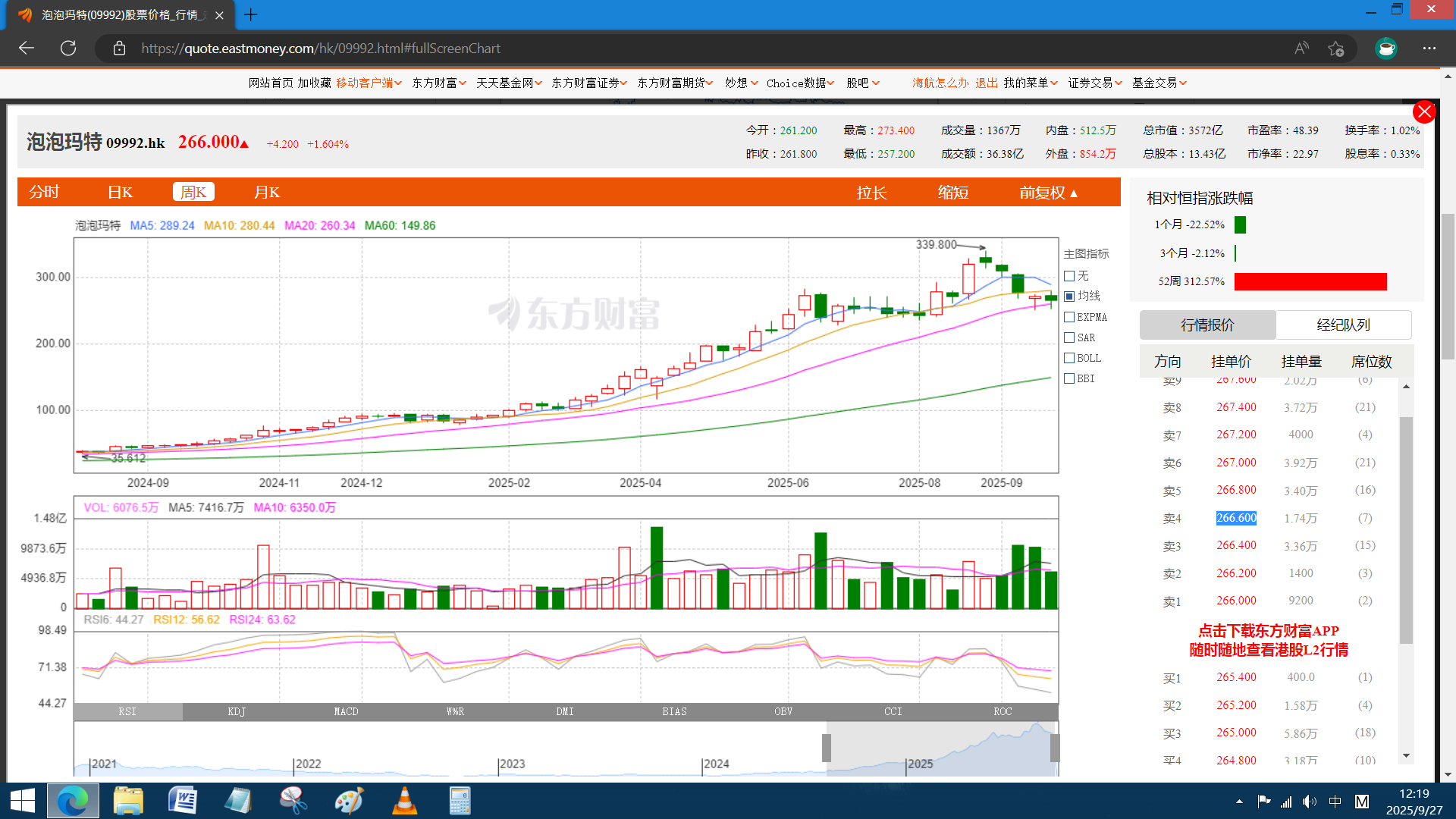Open VLC media player from taskbar

(x=404, y=801)
